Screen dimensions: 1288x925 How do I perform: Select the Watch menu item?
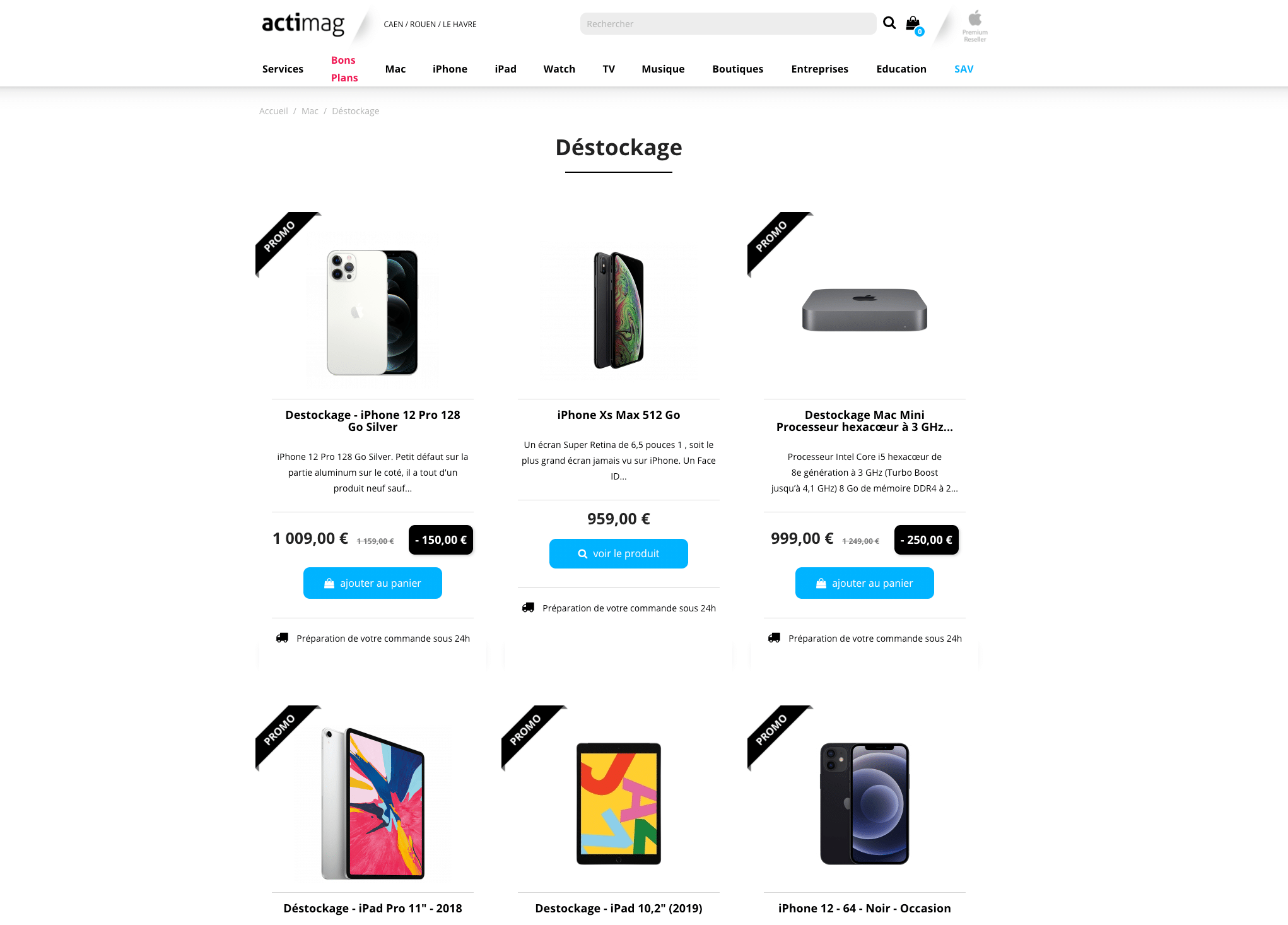(x=559, y=69)
